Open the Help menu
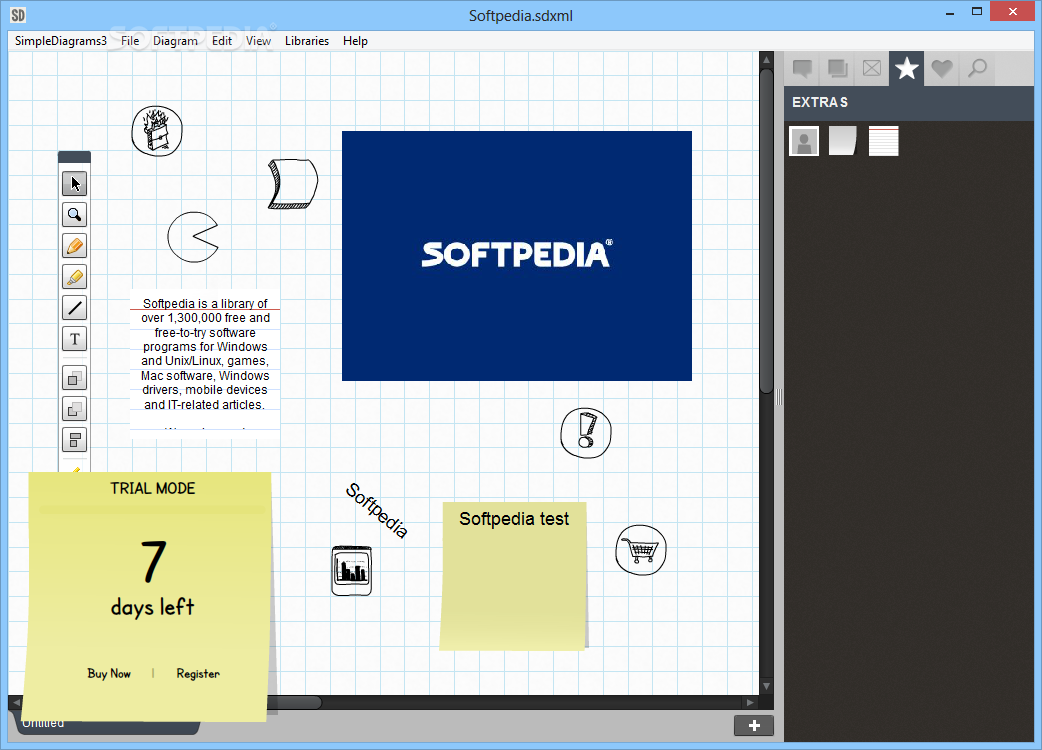 coord(356,41)
